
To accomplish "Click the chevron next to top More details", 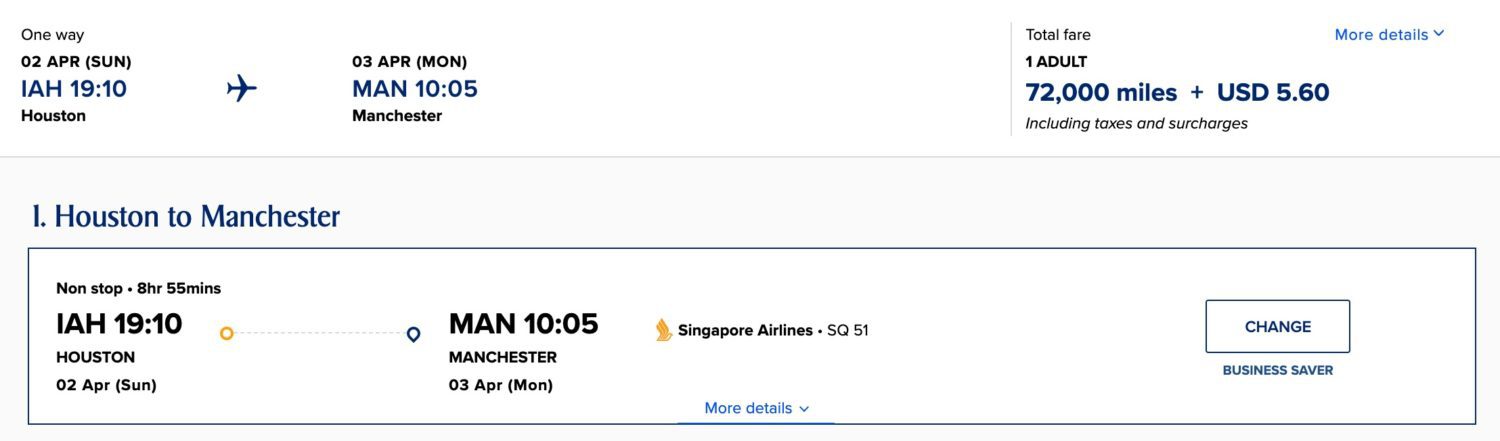I will click(x=1439, y=34).
